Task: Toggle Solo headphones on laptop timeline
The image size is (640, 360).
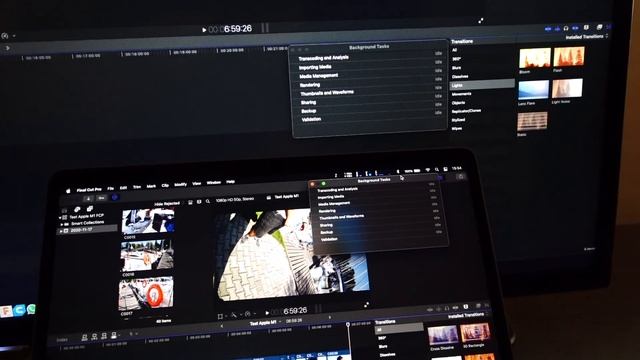Action: (x=447, y=308)
